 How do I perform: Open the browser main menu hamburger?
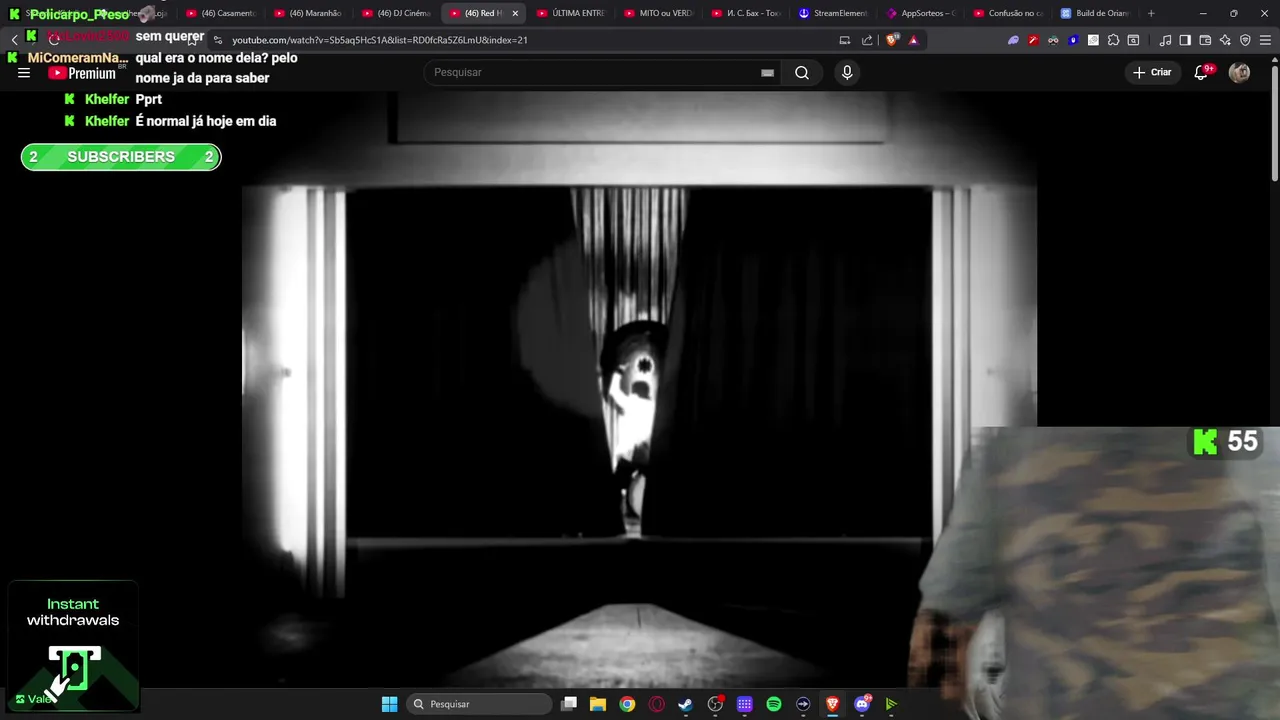1265,40
